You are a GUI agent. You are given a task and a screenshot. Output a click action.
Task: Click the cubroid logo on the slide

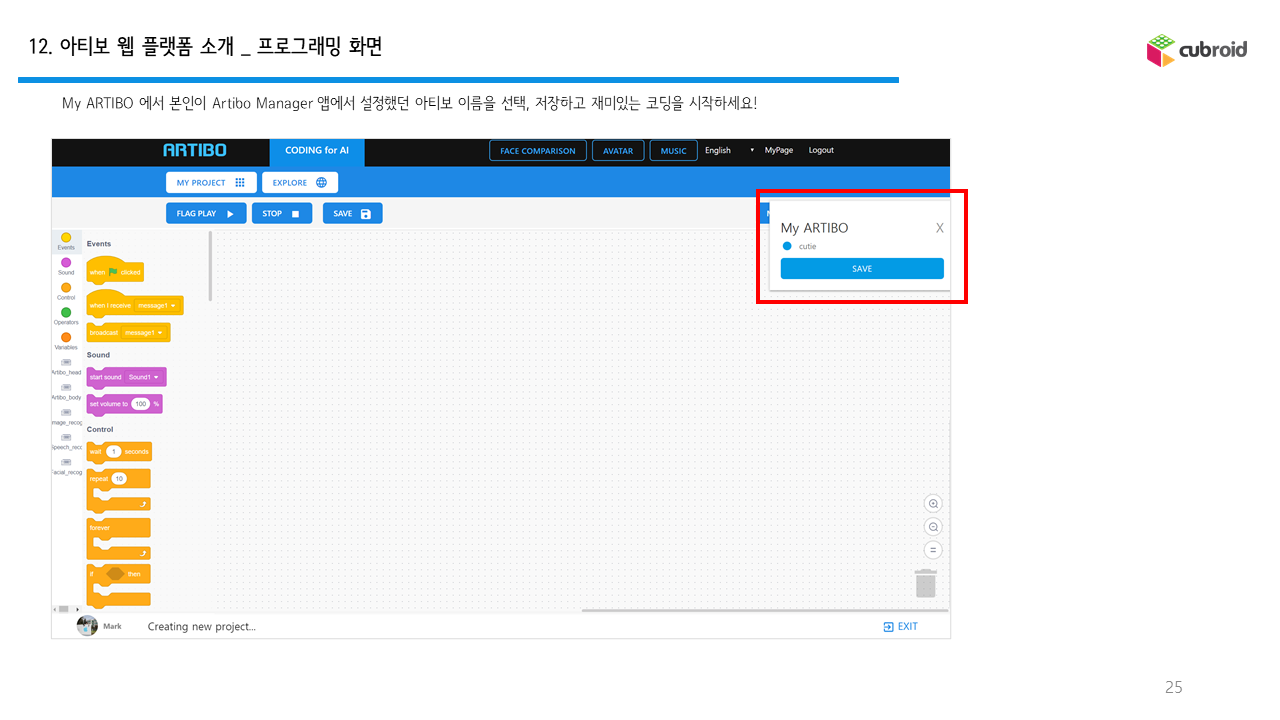tap(1197, 50)
